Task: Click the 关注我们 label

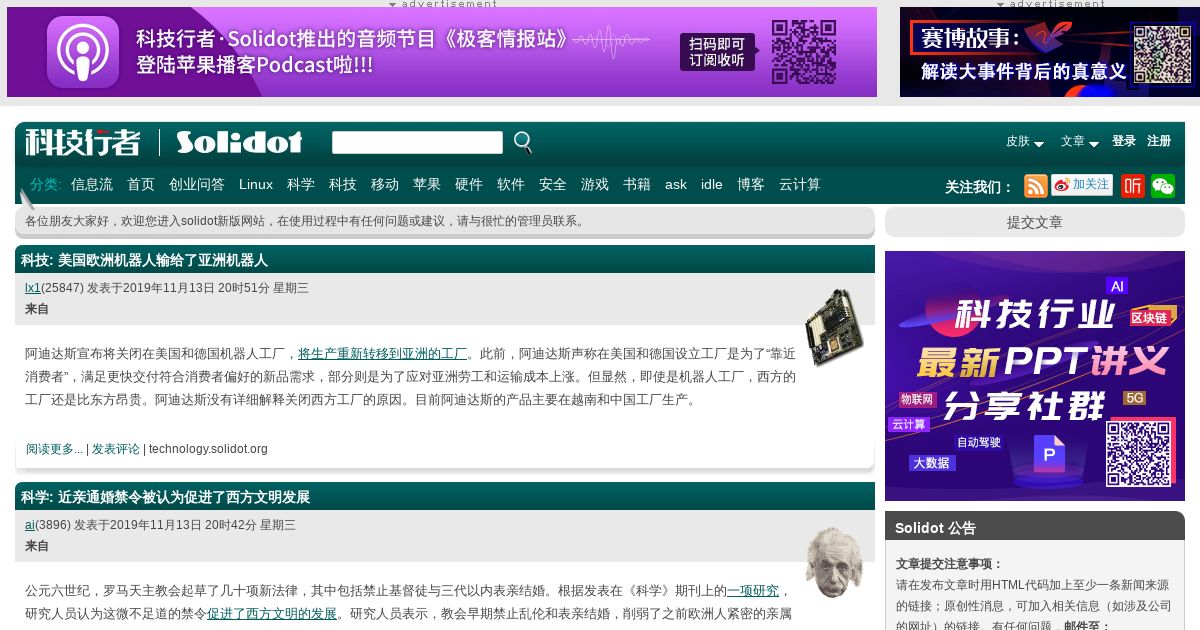Action: point(979,187)
